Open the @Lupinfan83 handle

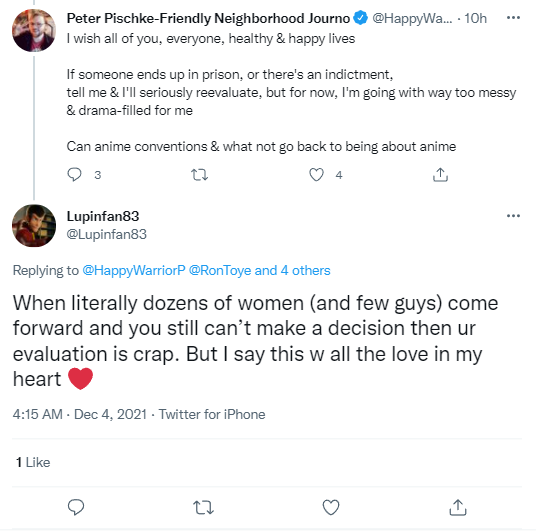tap(107, 234)
